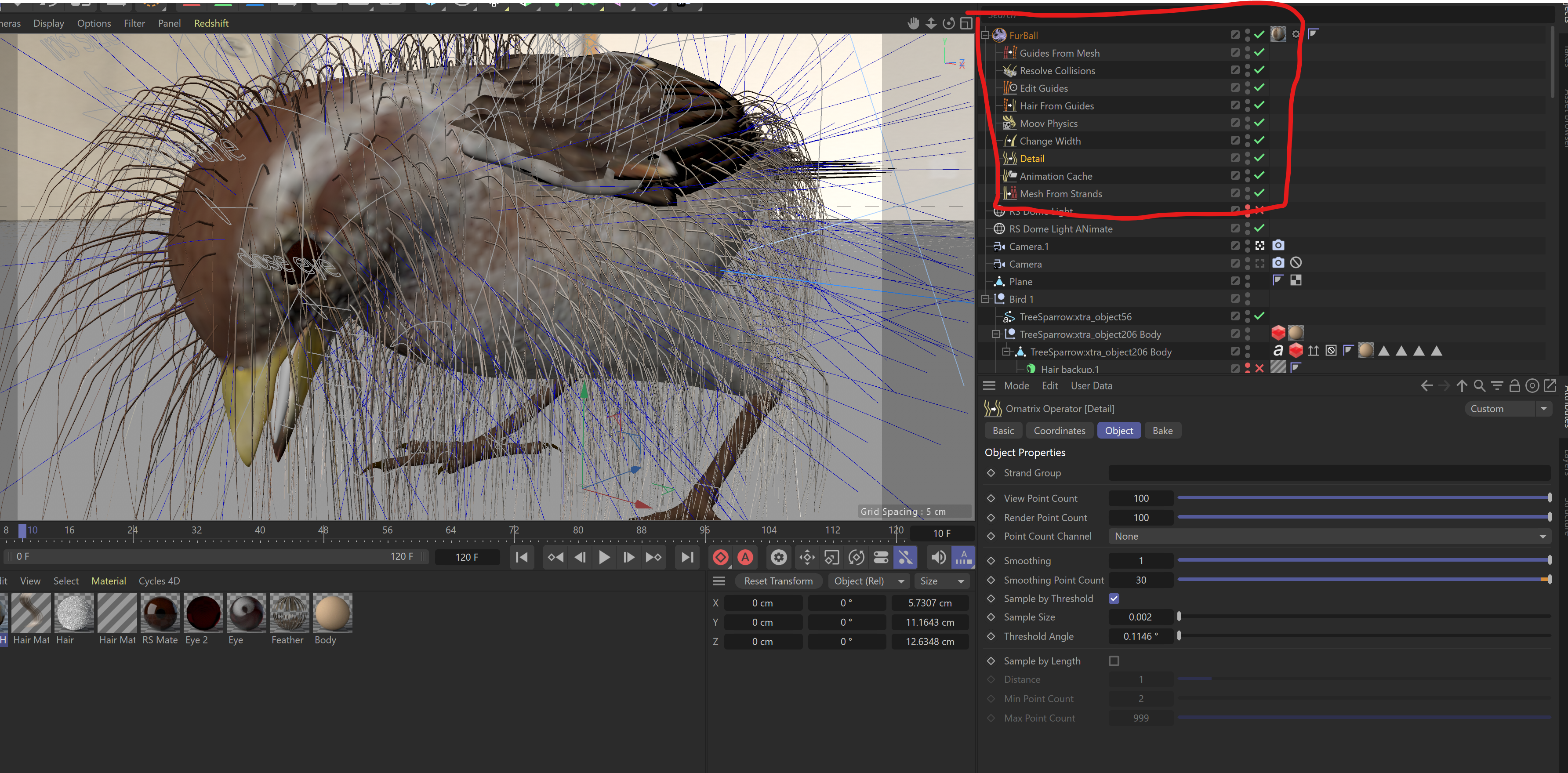The width and height of the screenshot is (1568, 773).
Task: Enable the Sample by Length checkbox
Action: 1114,661
